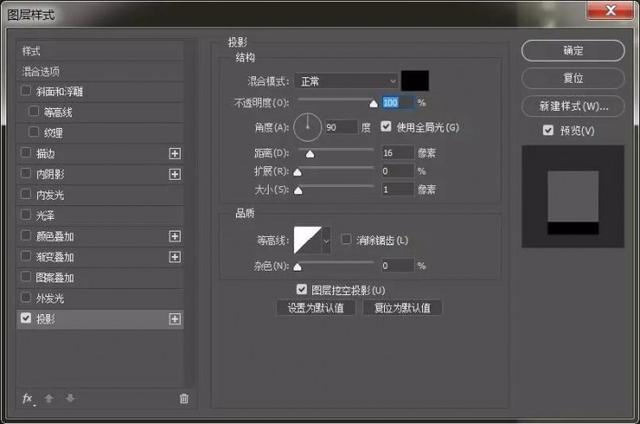
Task: Click the plus icon next to 内阴影
Action: coord(175,174)
